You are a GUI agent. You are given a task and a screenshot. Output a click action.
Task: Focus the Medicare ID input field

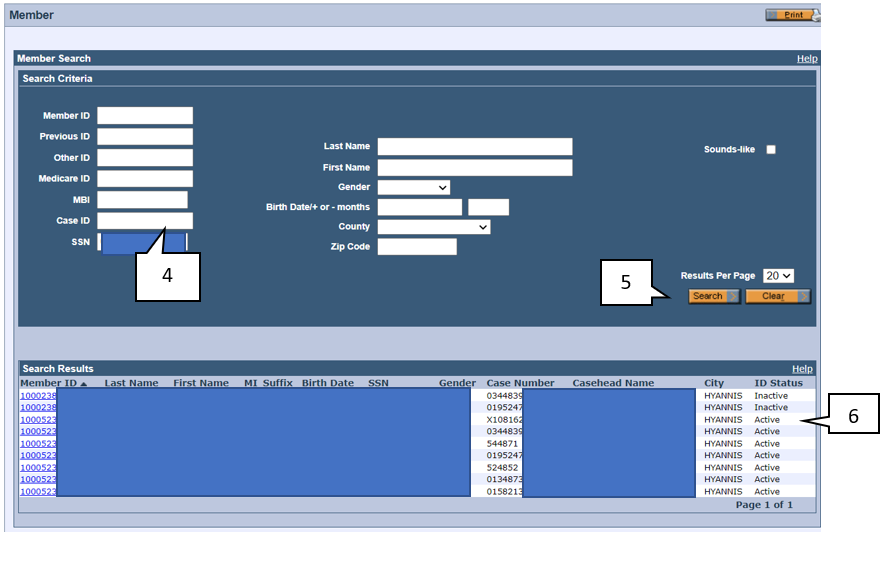point(145,178)
